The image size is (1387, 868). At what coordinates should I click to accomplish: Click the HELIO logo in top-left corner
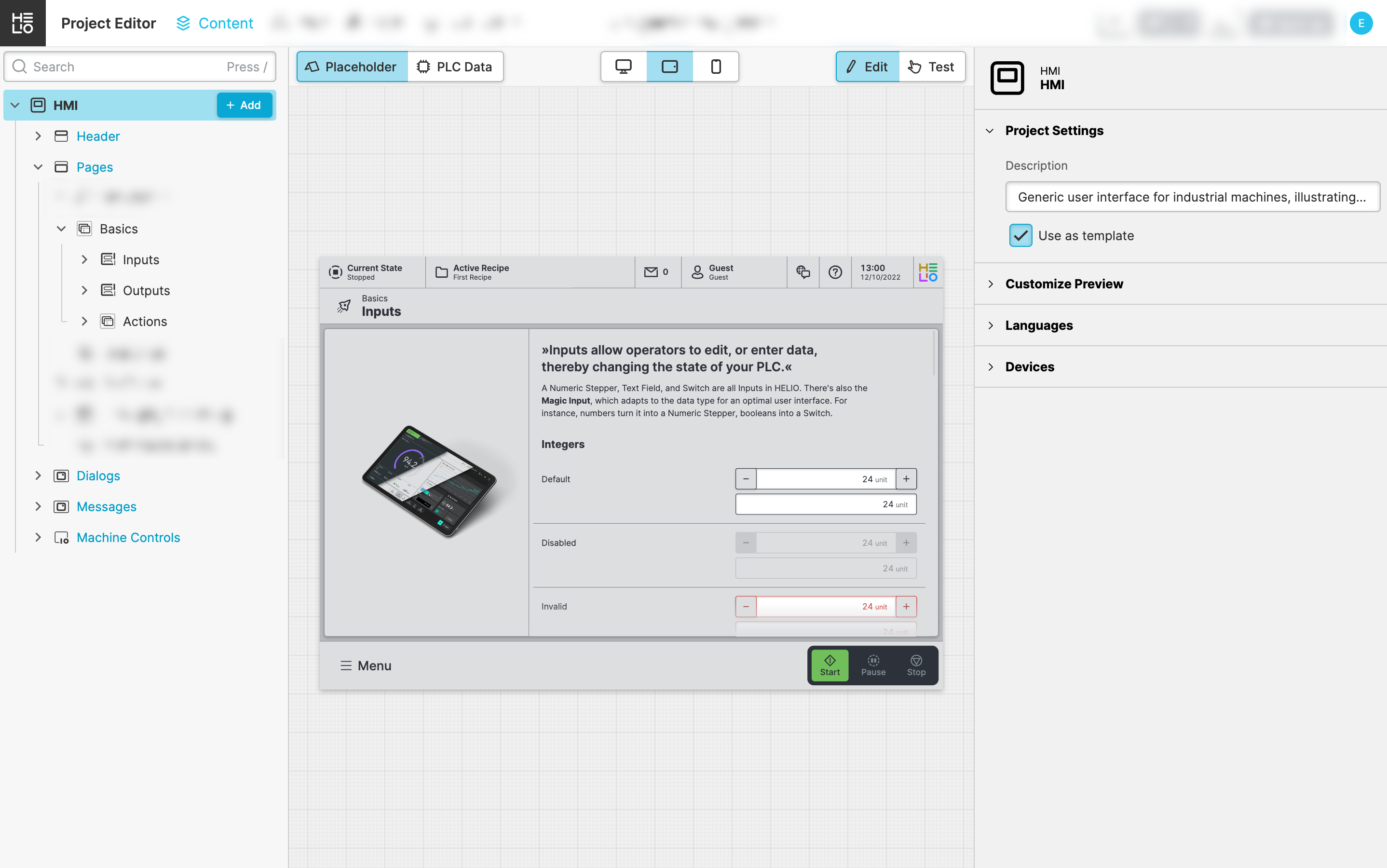[22, 23]
